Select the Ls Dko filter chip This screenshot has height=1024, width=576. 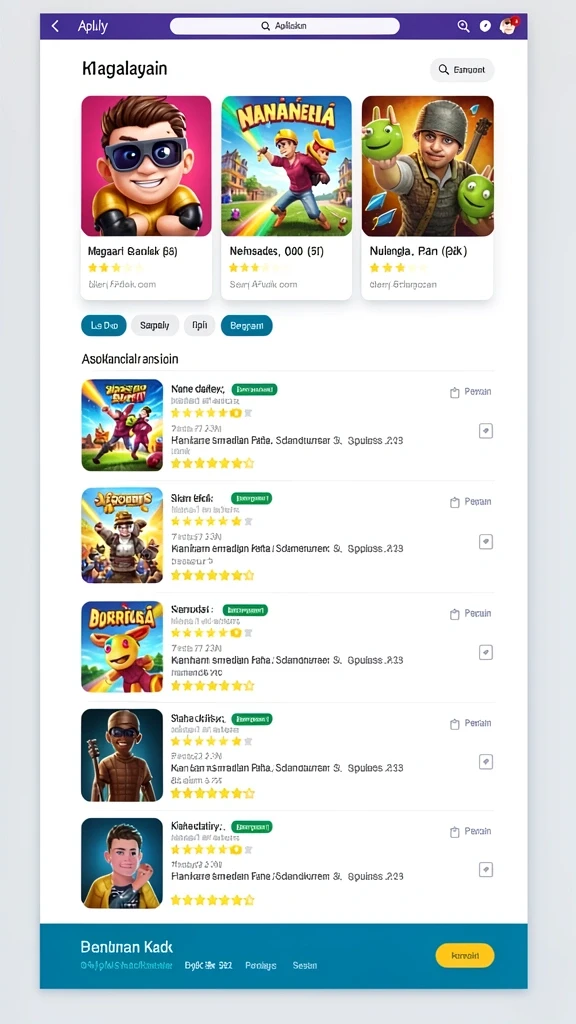[104, 325]
